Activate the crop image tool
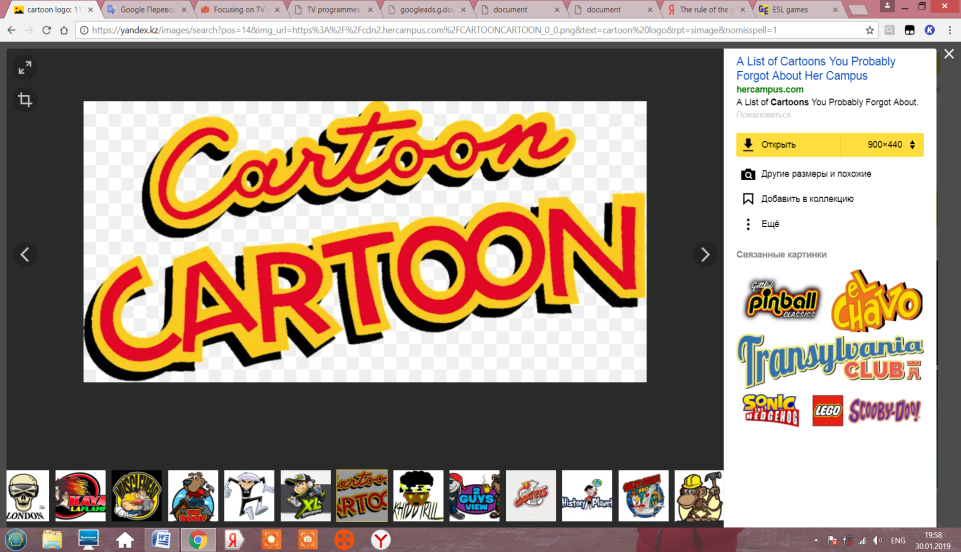The image size is (961, 552). (25, 100)
